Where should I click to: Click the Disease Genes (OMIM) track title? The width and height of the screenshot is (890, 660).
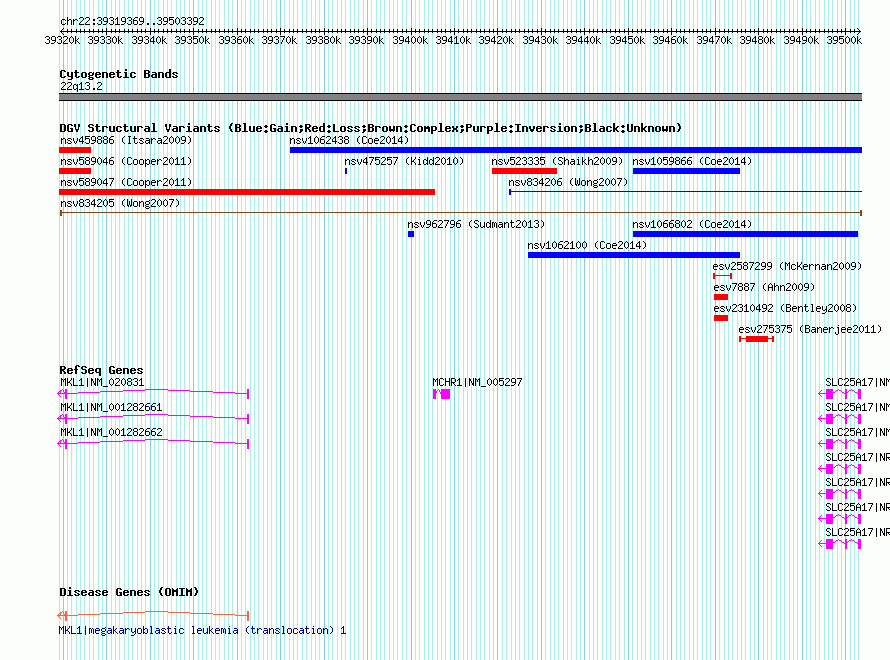[x=129, y=592]
